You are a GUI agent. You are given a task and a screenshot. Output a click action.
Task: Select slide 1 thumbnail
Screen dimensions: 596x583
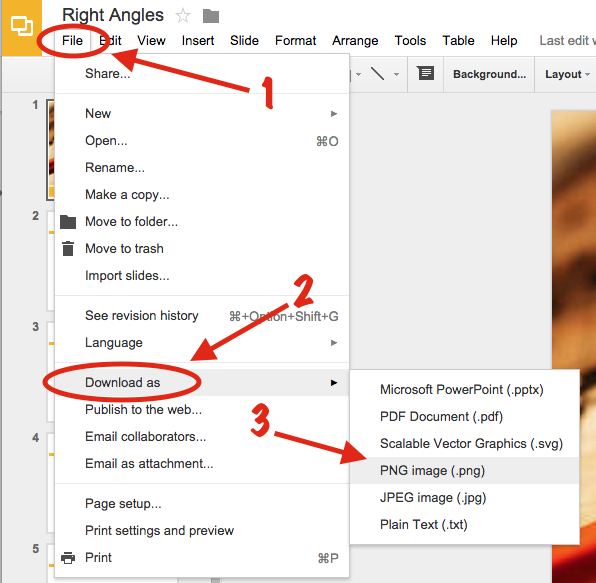click(50, 149)
